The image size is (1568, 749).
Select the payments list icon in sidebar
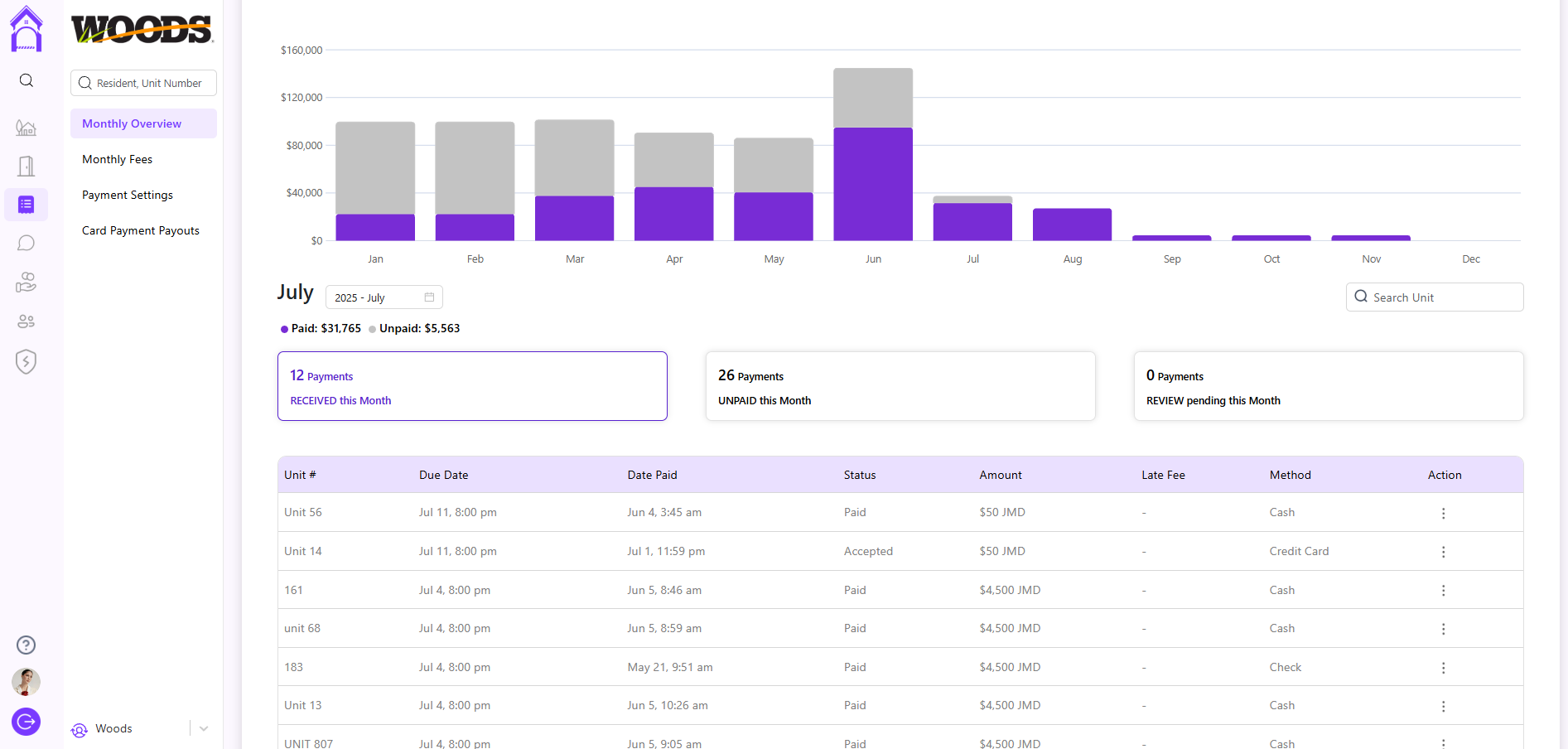click(27, 205)
